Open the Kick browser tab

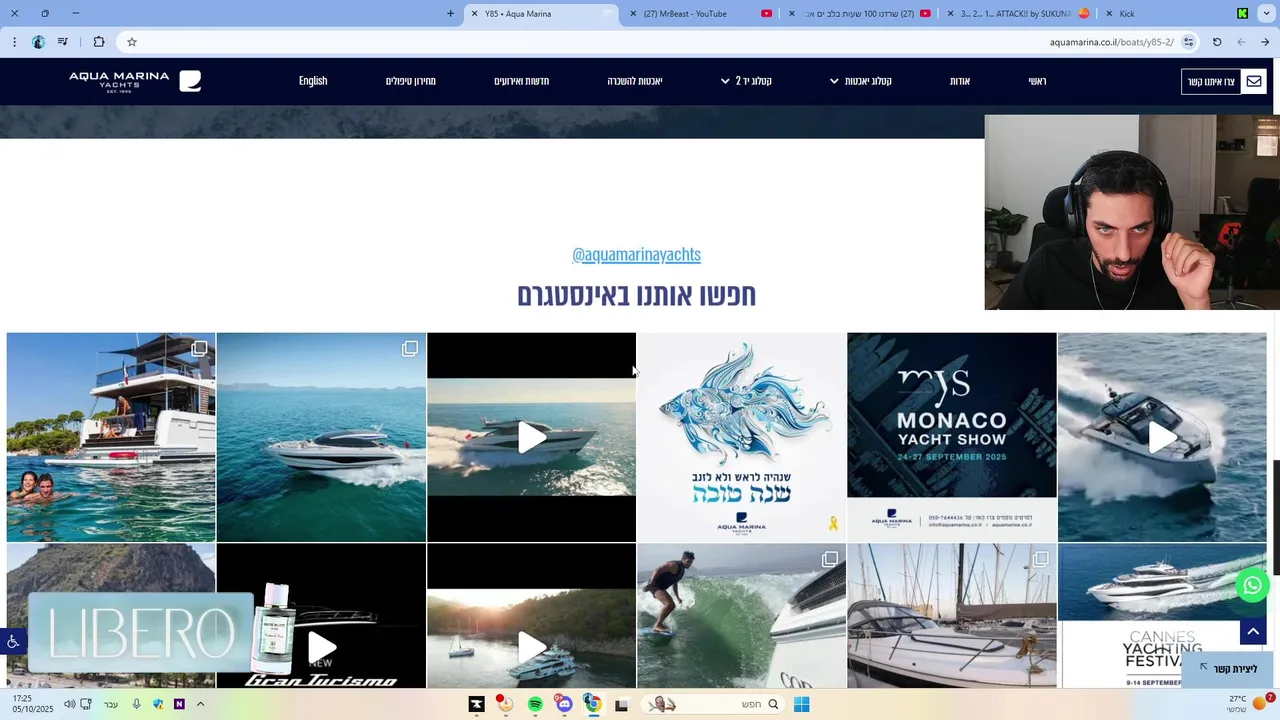(x=1175, y=14)
